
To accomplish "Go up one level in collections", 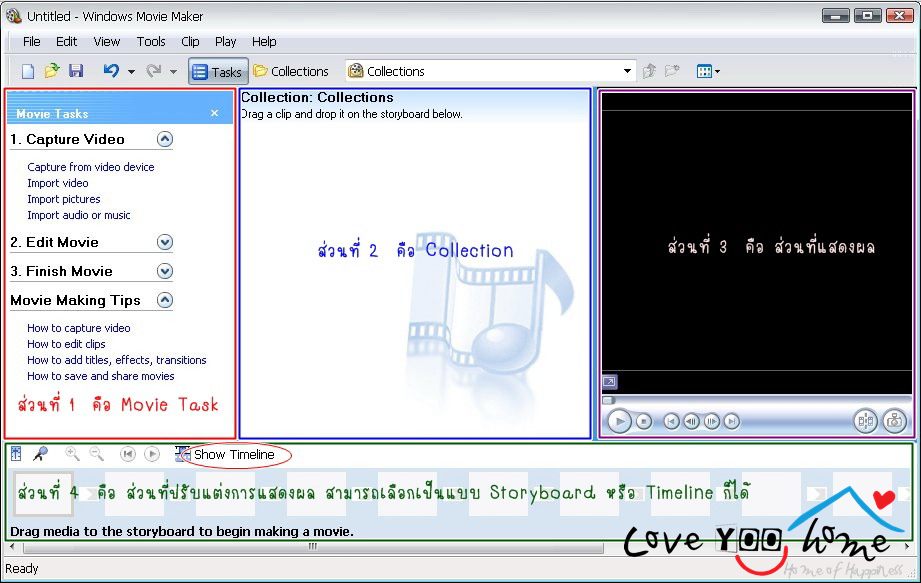I will tap(649, 72).
